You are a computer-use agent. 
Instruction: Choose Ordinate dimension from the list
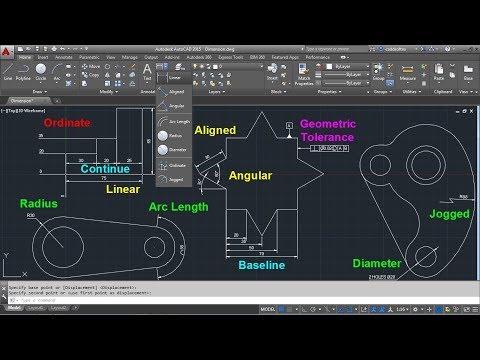[x=174, y=165]
